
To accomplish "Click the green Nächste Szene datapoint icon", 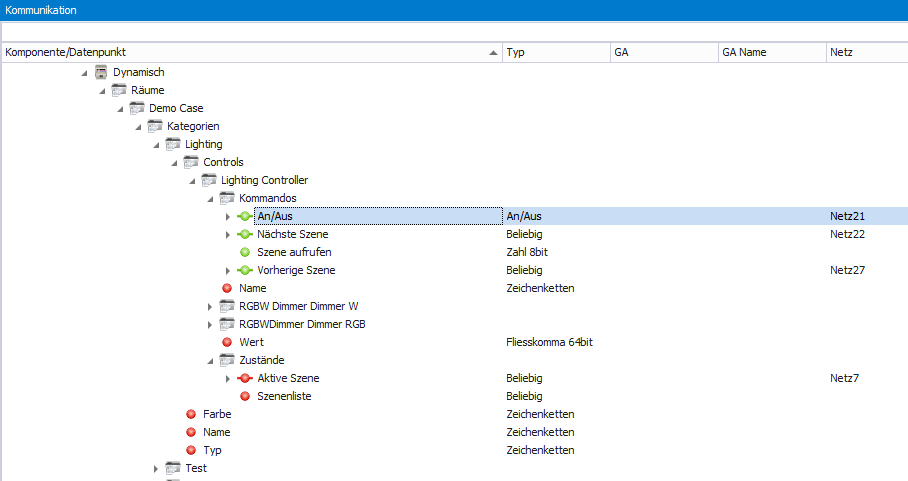I will [x=245, y=234].
